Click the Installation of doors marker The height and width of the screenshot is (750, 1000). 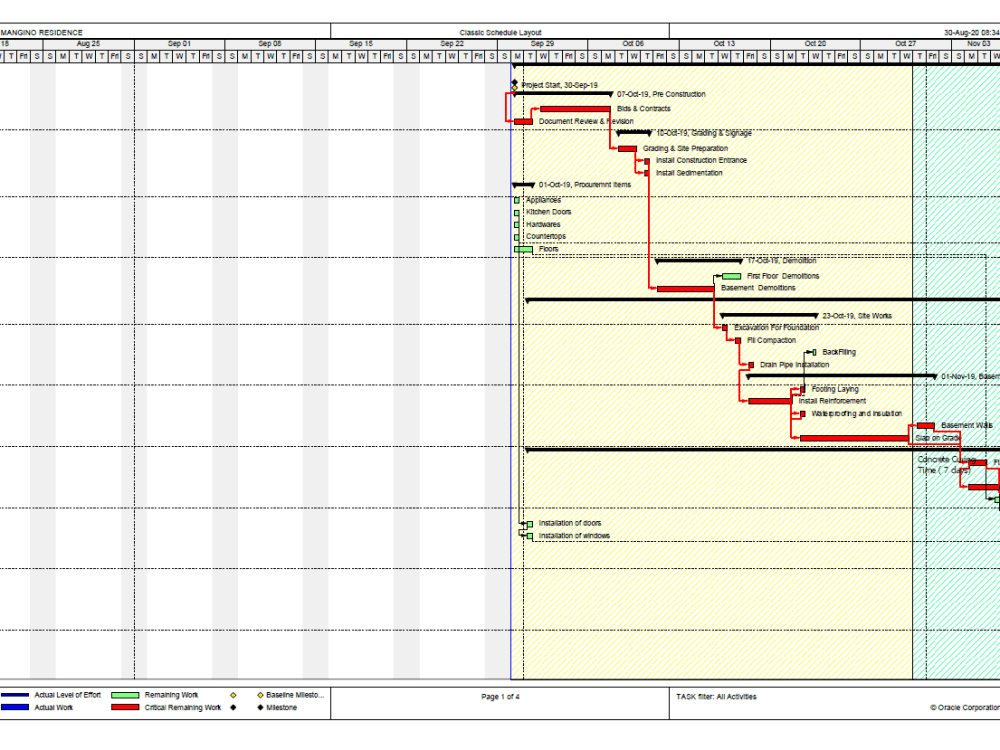pos(530,524)
